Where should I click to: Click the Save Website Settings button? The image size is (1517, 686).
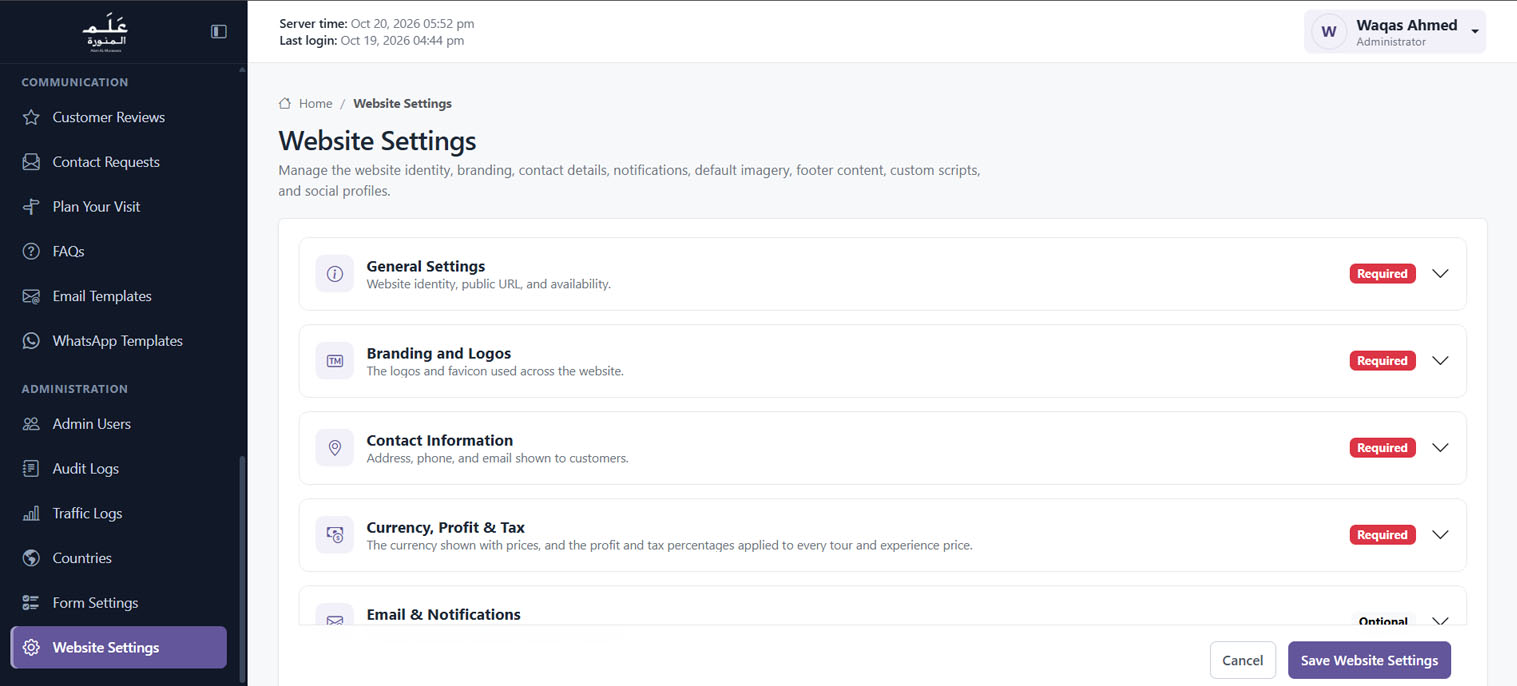coord(1369,660)
